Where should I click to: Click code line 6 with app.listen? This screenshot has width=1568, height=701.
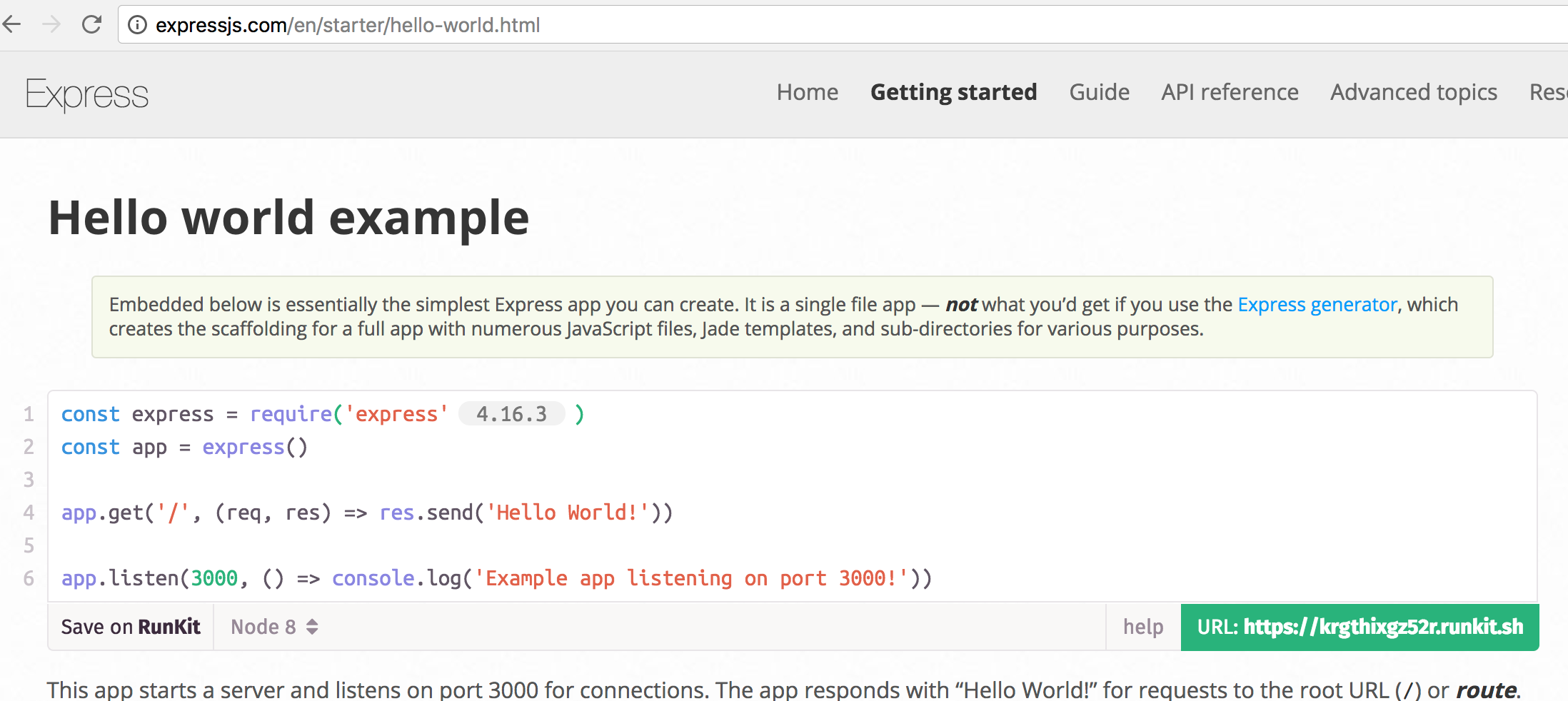496,578
